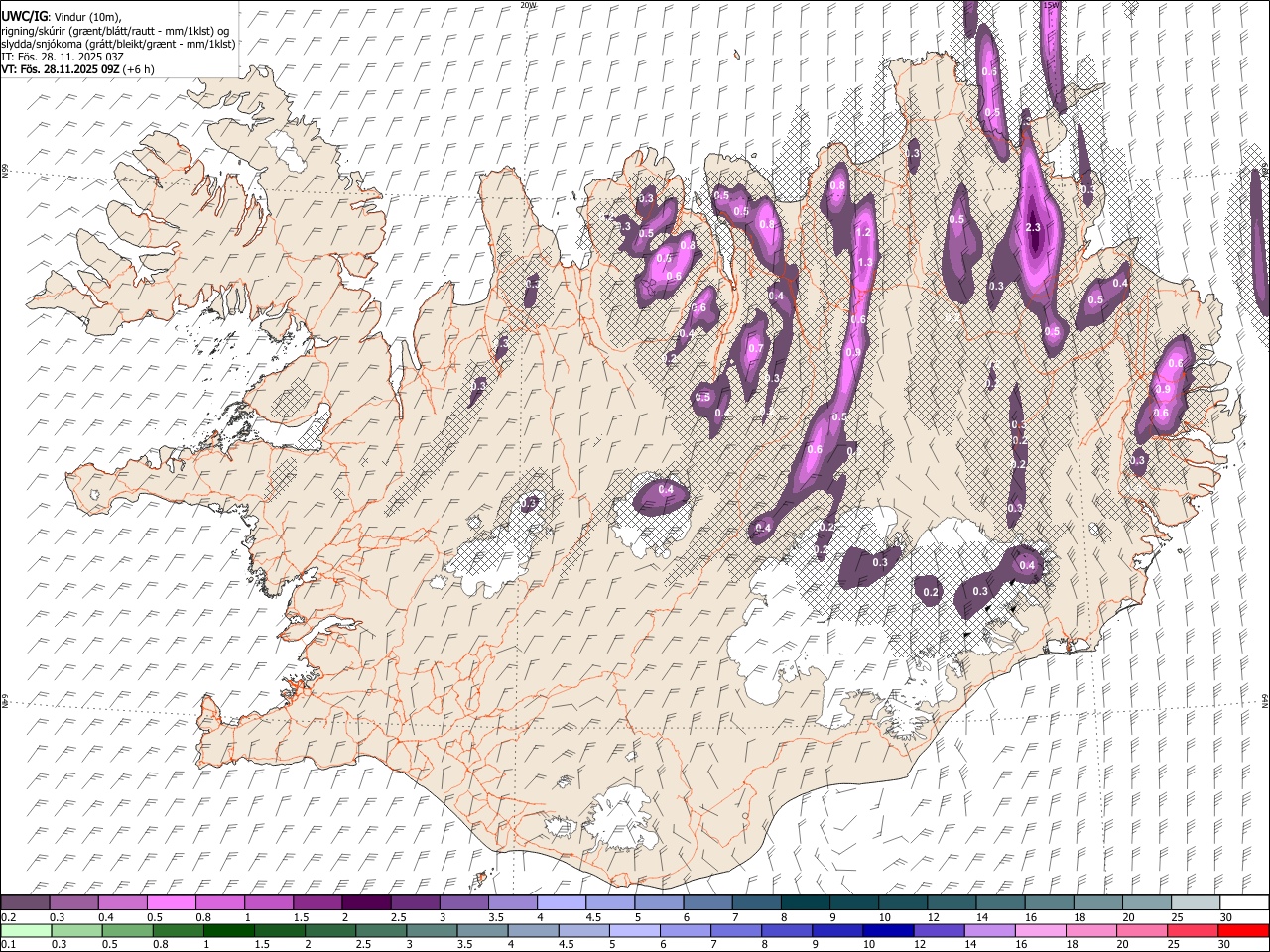
Task: Select the 0.3–0.4 mauve swatch in upper legend row
Action: [x=73, y=902]
